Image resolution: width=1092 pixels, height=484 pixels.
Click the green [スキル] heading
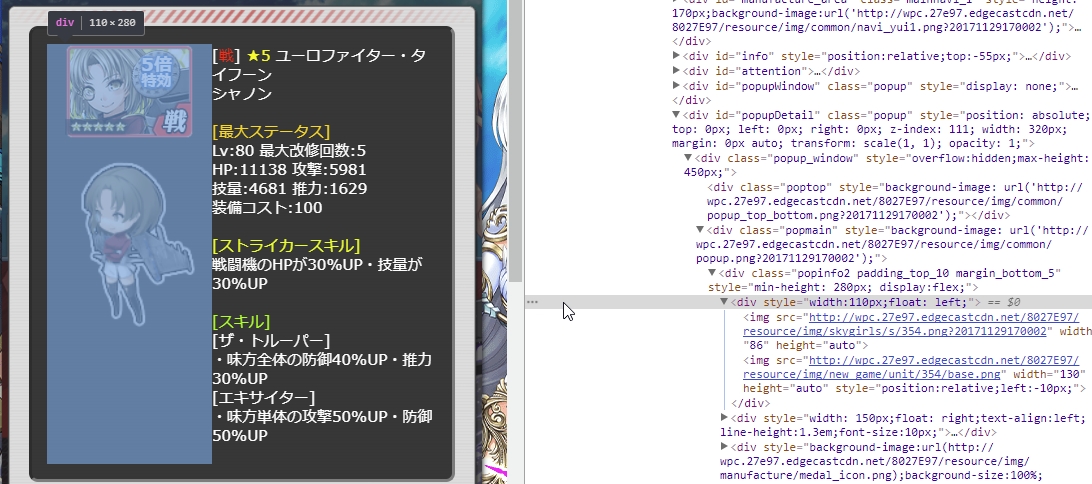coord(241,322)
